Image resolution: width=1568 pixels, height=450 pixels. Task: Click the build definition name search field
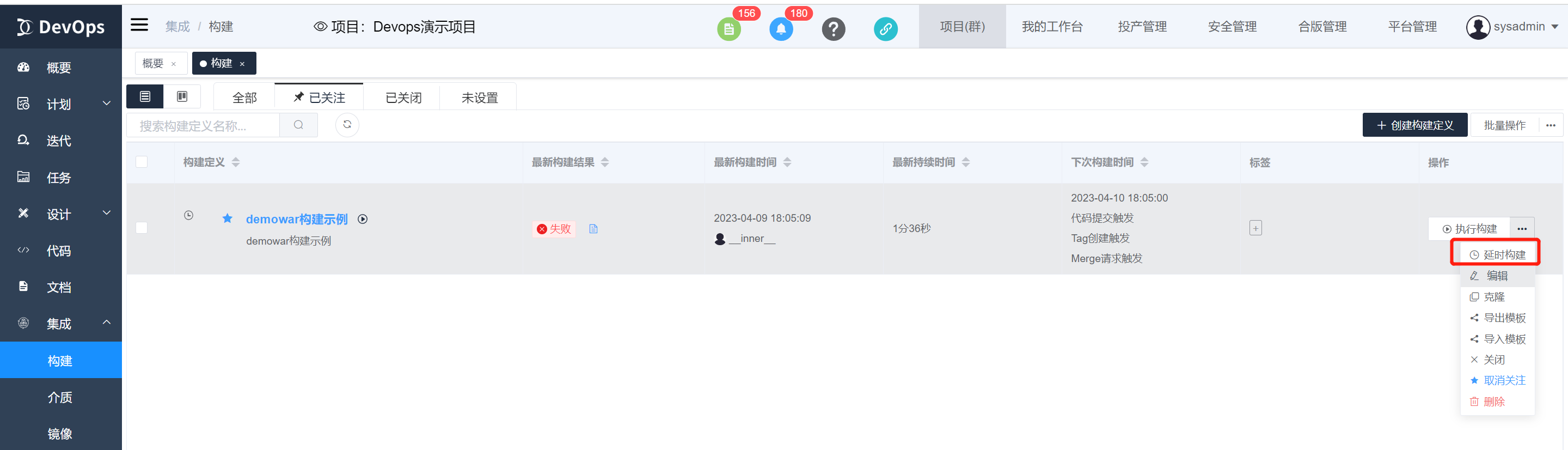(x=203, y=125)
